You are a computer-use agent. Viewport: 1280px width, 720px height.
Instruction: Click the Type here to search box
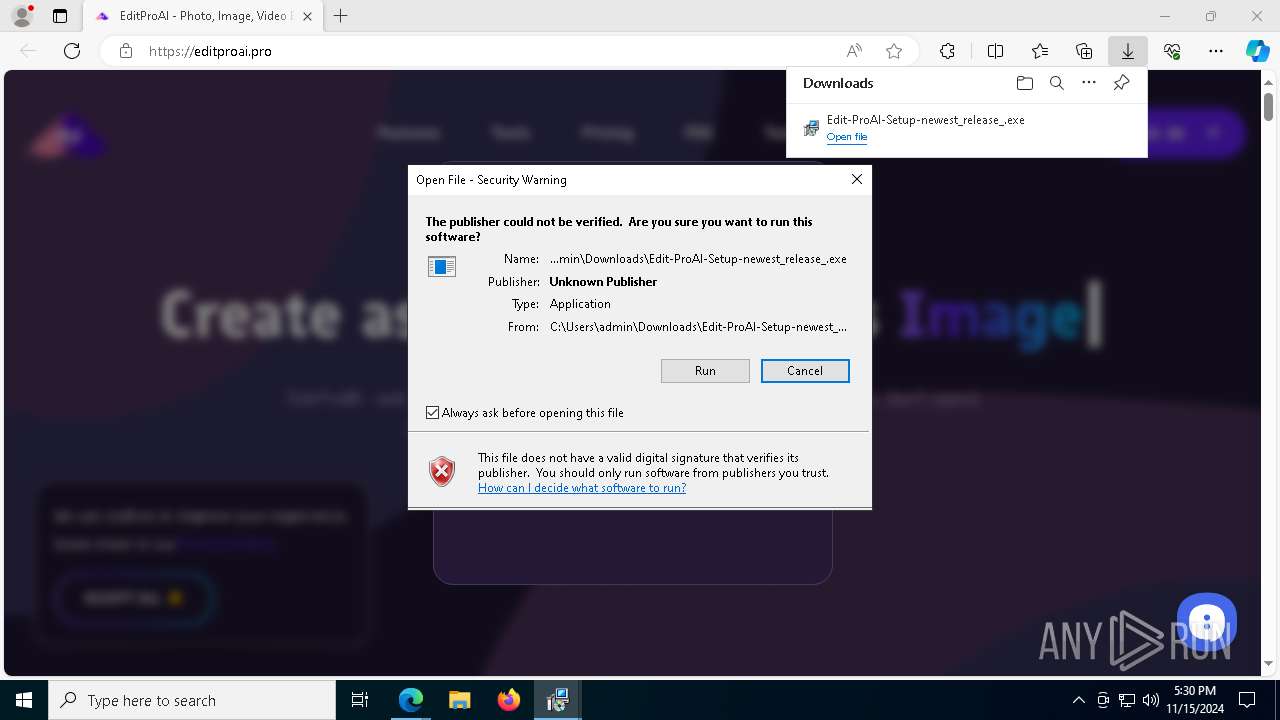(192, 700)
